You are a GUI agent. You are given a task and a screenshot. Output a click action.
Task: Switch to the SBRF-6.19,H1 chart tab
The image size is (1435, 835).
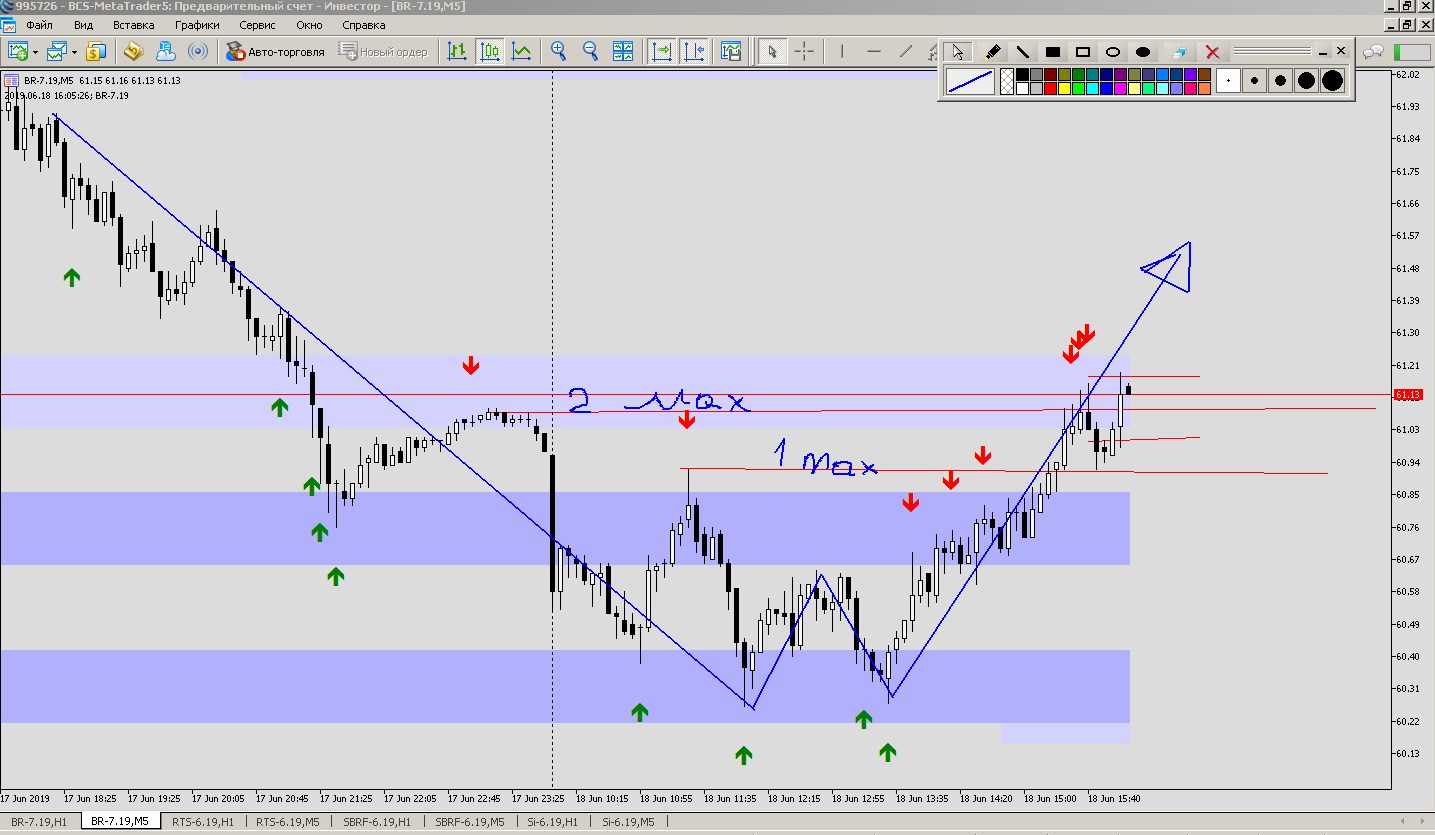click(376, 822)
